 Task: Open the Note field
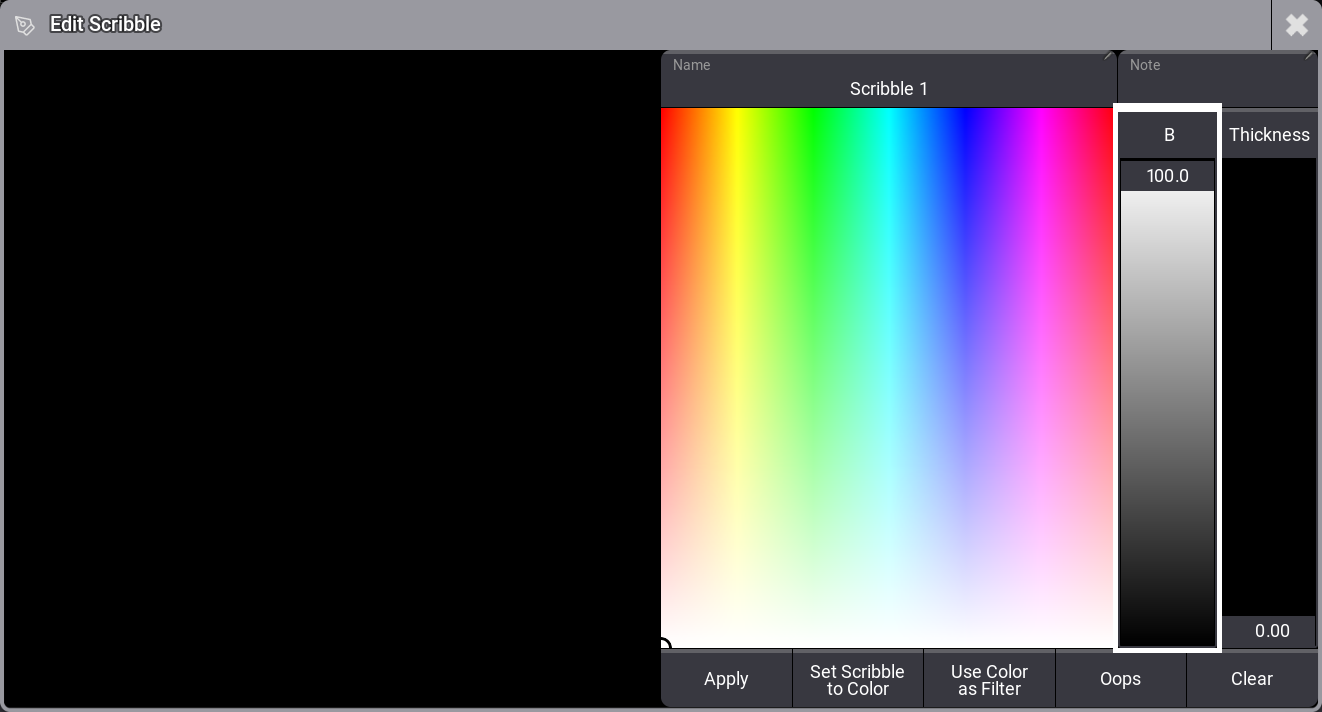[1217, 80]
